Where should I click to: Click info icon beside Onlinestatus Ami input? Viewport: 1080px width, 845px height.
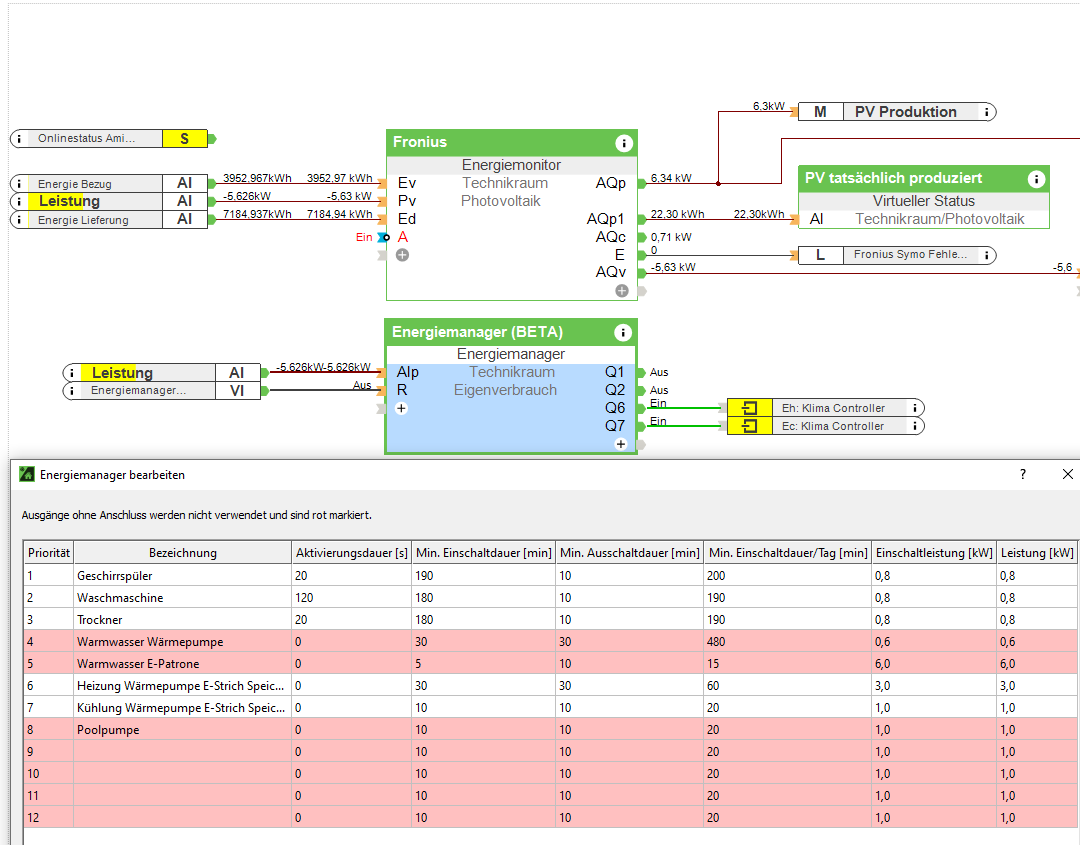(x=20, y=139)
